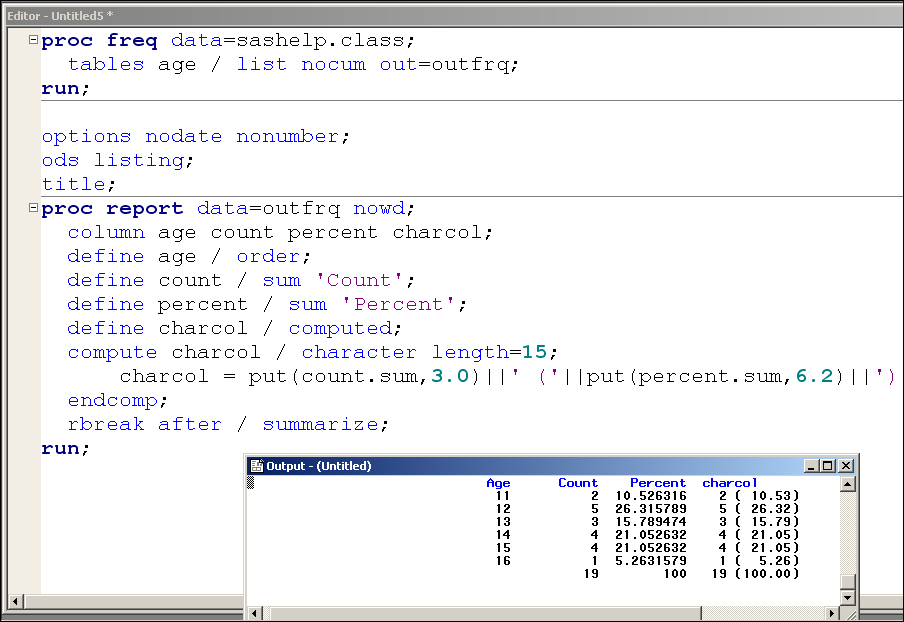Click percent value 10.526316 in Output
The height and width of the screenshot is (622, 904).
point(651,496)
